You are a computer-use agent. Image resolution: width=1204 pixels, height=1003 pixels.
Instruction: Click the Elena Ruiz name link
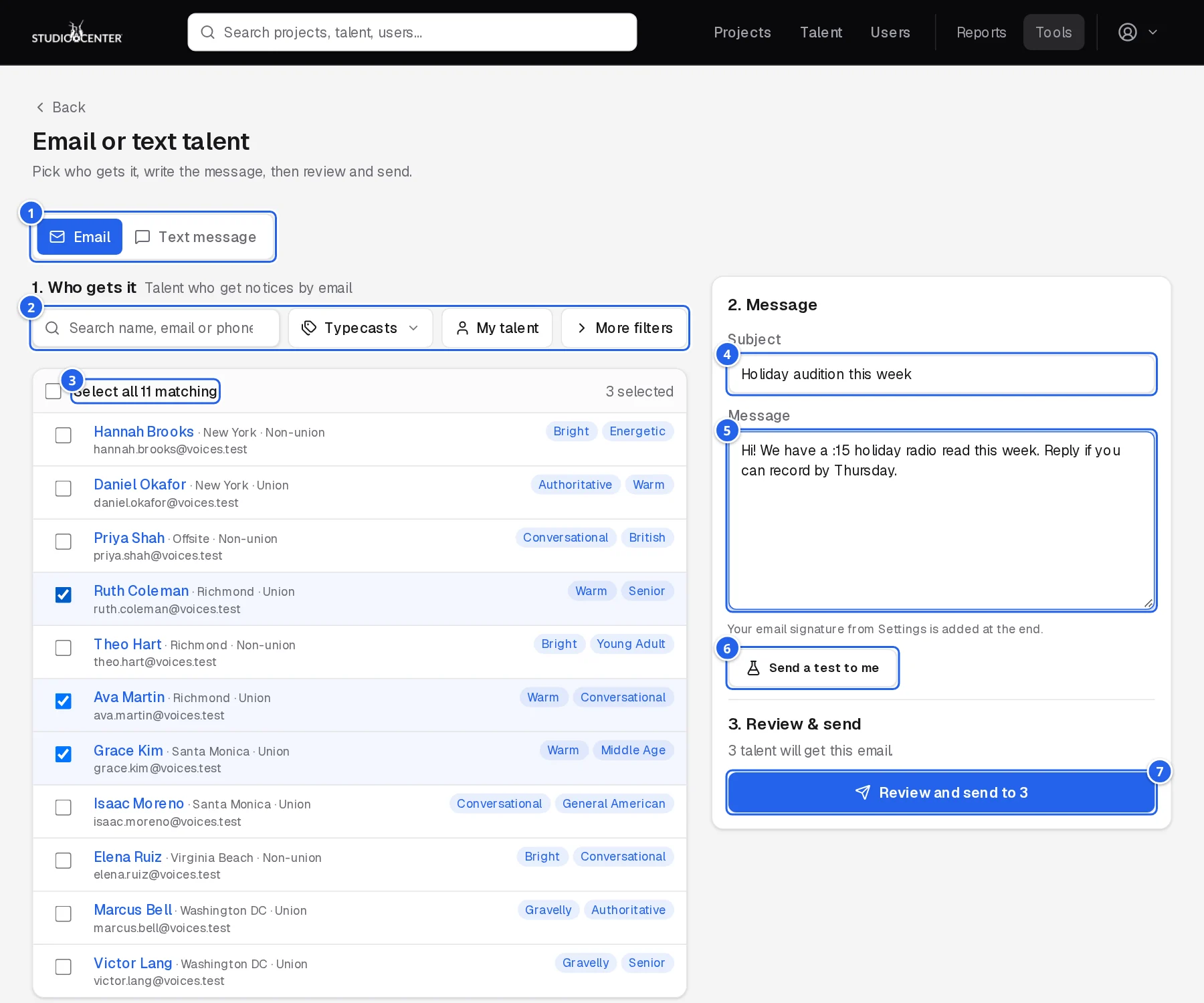(128, 857)
